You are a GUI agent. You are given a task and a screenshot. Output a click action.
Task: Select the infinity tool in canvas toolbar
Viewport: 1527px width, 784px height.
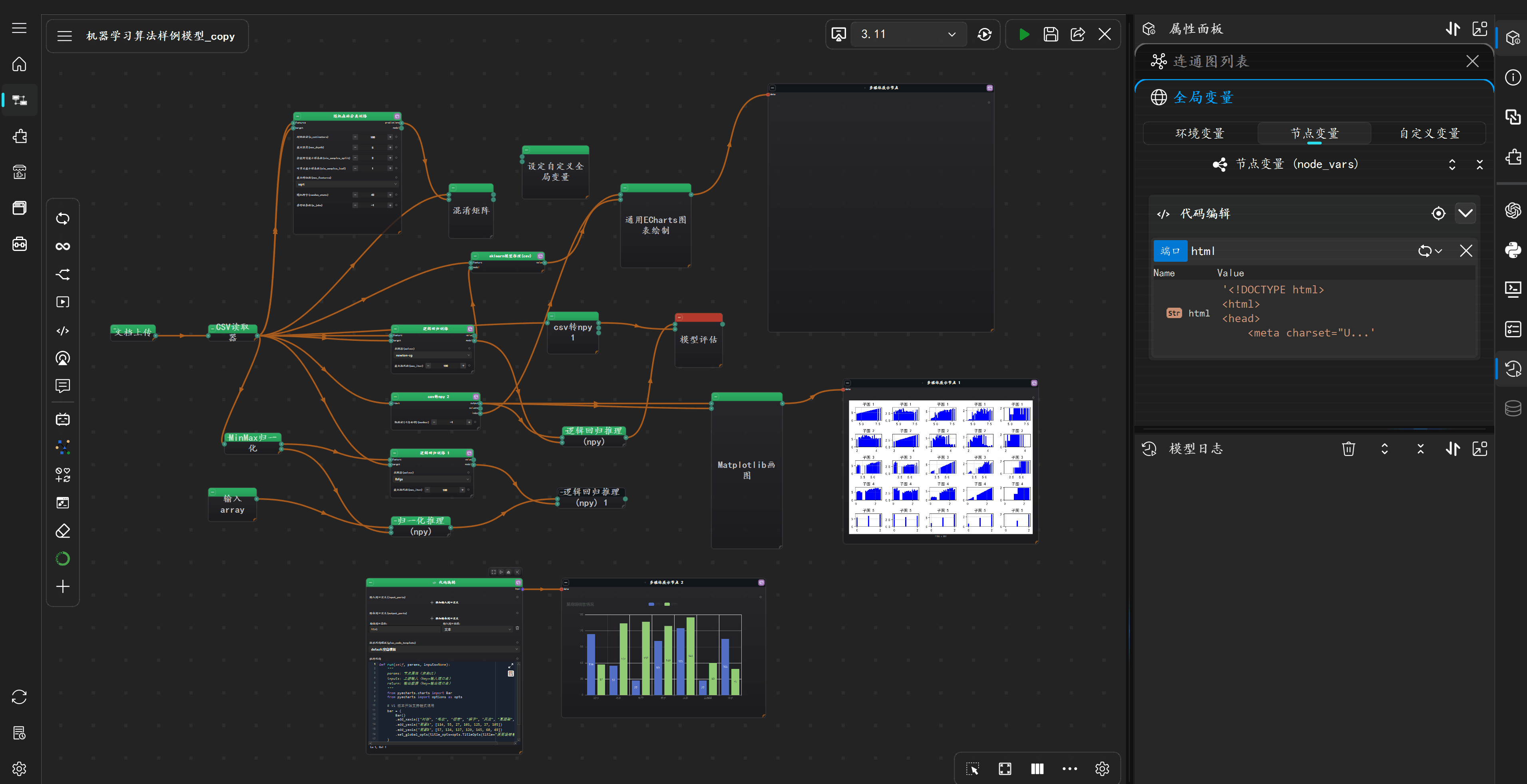[x=63, y=247]
